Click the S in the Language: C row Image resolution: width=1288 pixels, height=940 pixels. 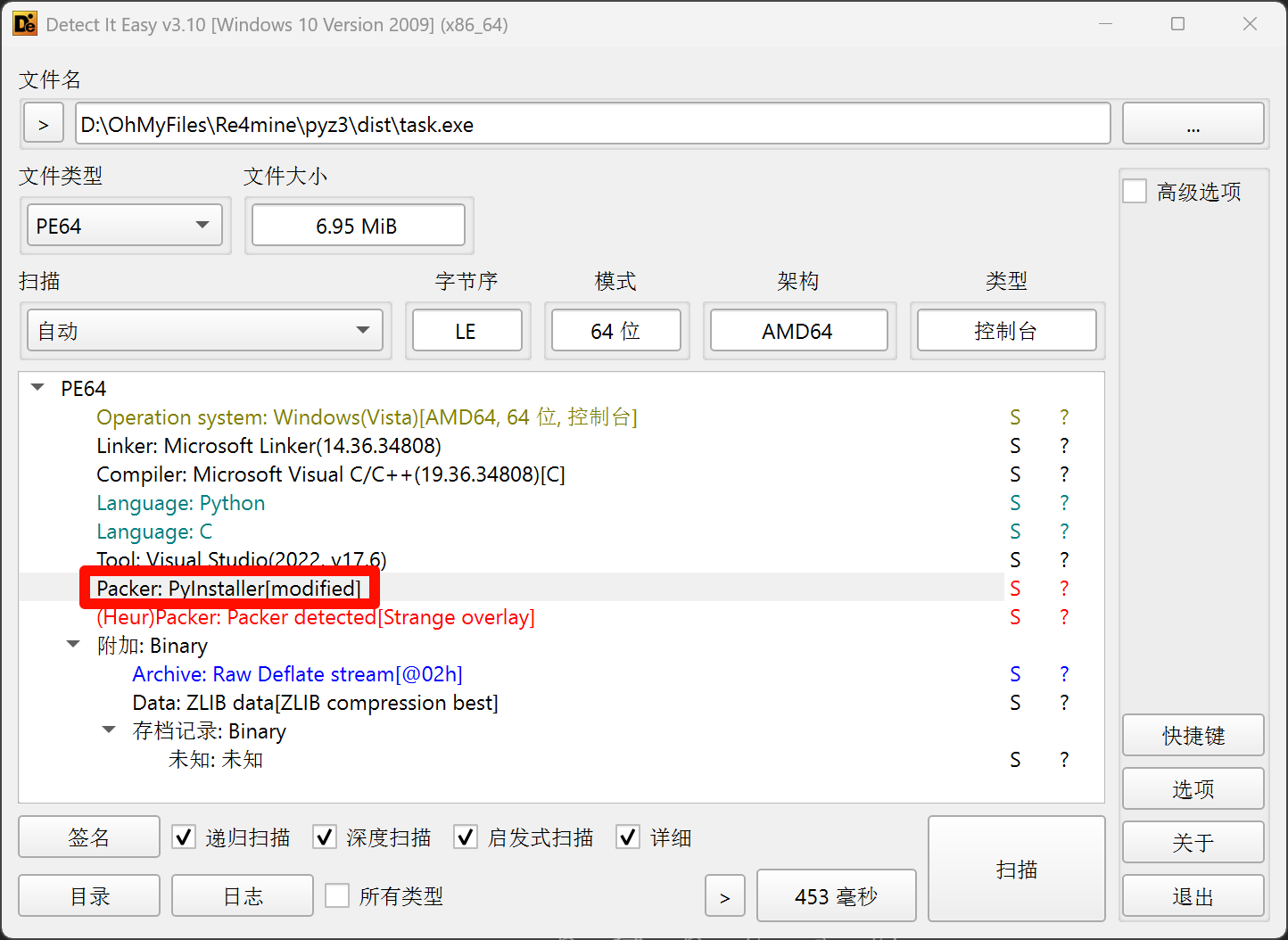click(1015, 532)
